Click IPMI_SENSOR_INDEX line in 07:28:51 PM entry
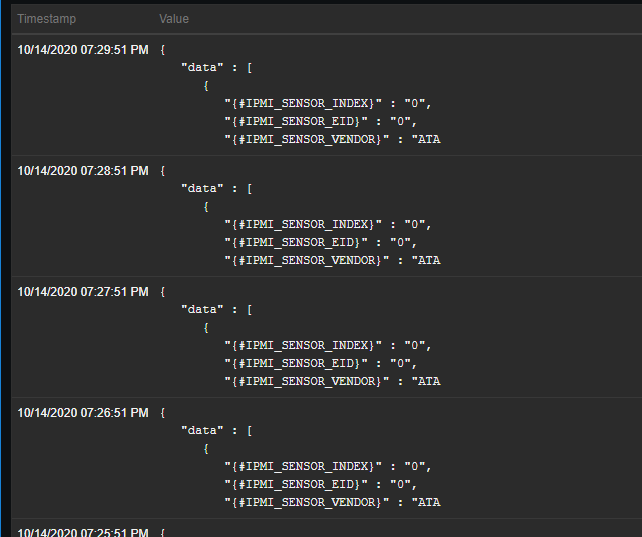The width and height of the screenshot is (642, 537). [x=328, y=225]
